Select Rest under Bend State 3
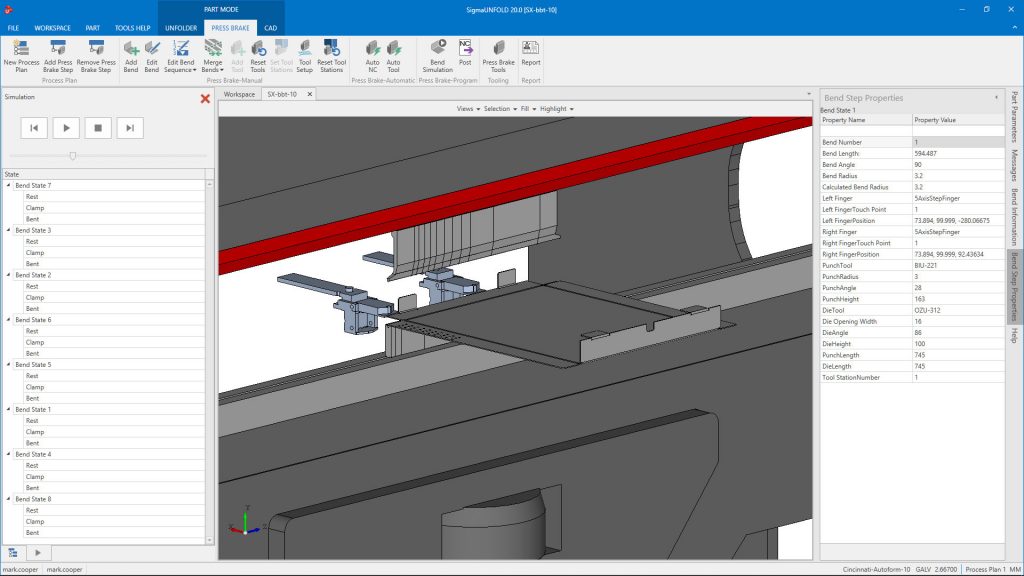The width and height of the screenshot is (1024, 576). [33, 241]
